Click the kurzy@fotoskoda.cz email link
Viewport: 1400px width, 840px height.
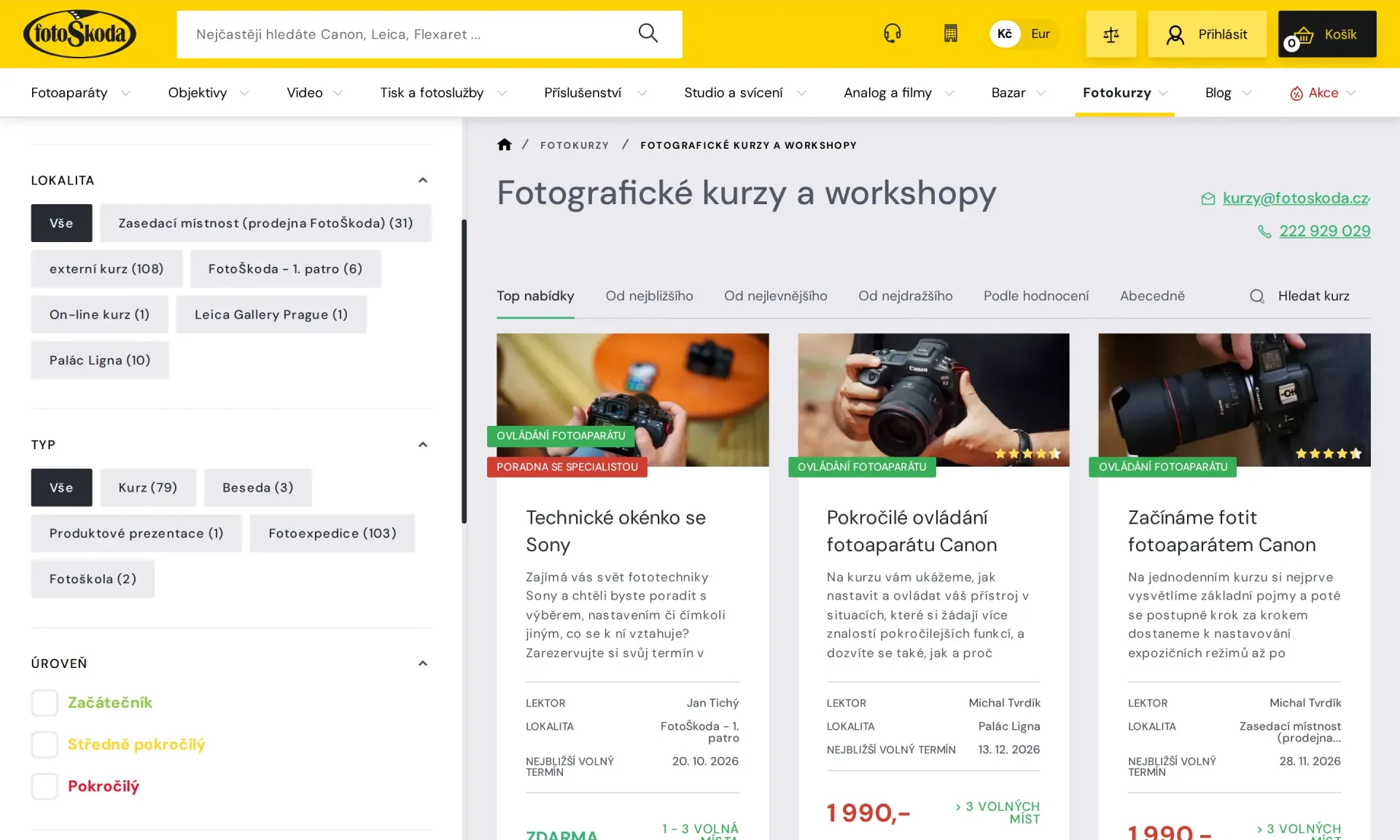(x=1296, y=198)
